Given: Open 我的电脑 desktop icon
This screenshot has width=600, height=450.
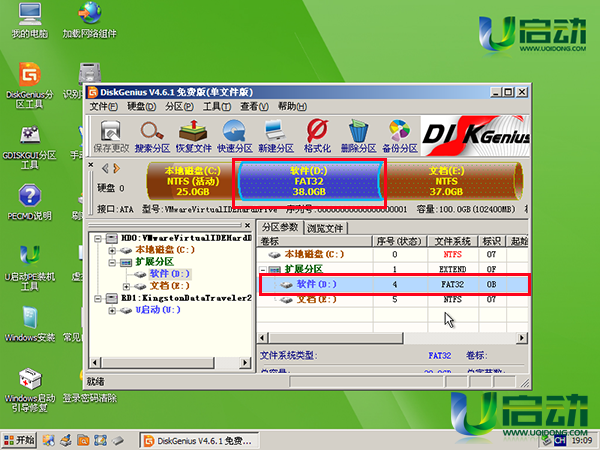Looking at the screenshot, I should [29, 20].
